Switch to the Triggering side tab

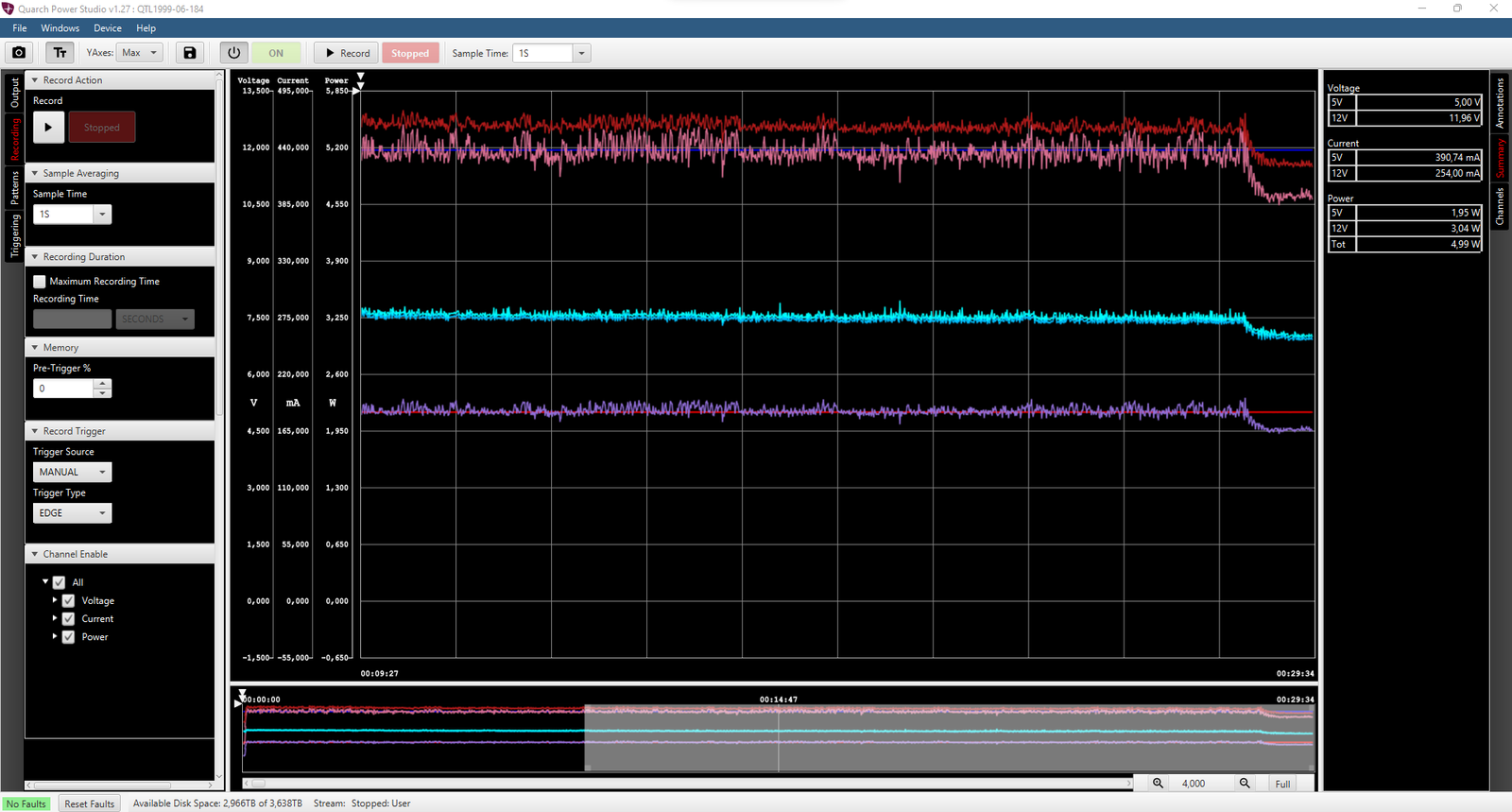(x=14, y=236)
